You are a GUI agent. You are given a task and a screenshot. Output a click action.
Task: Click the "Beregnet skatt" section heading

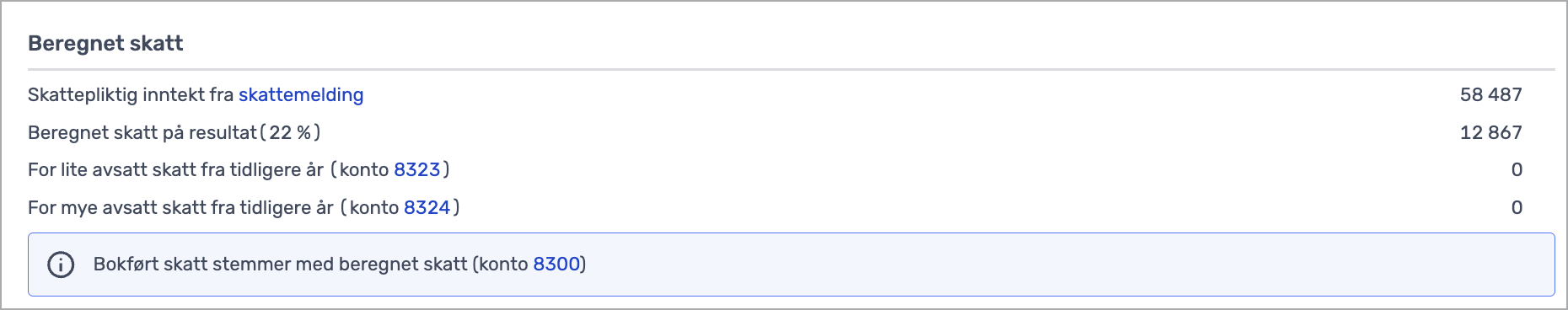(x=105, y=44)
